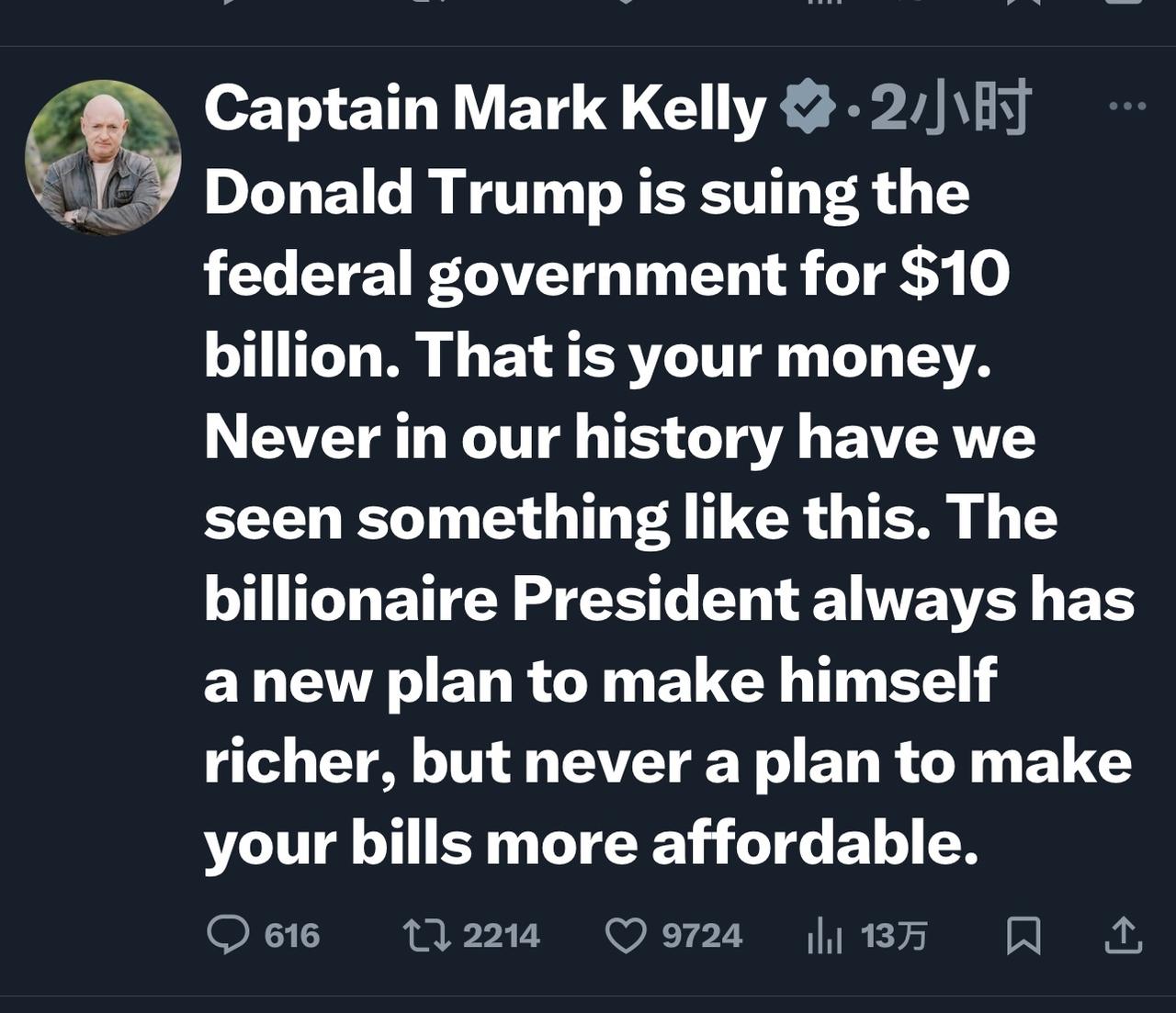Screen dimensions: 1176x1013
Task: Bookmark Mark Kelly's tweet
Action: [1023, 936]
